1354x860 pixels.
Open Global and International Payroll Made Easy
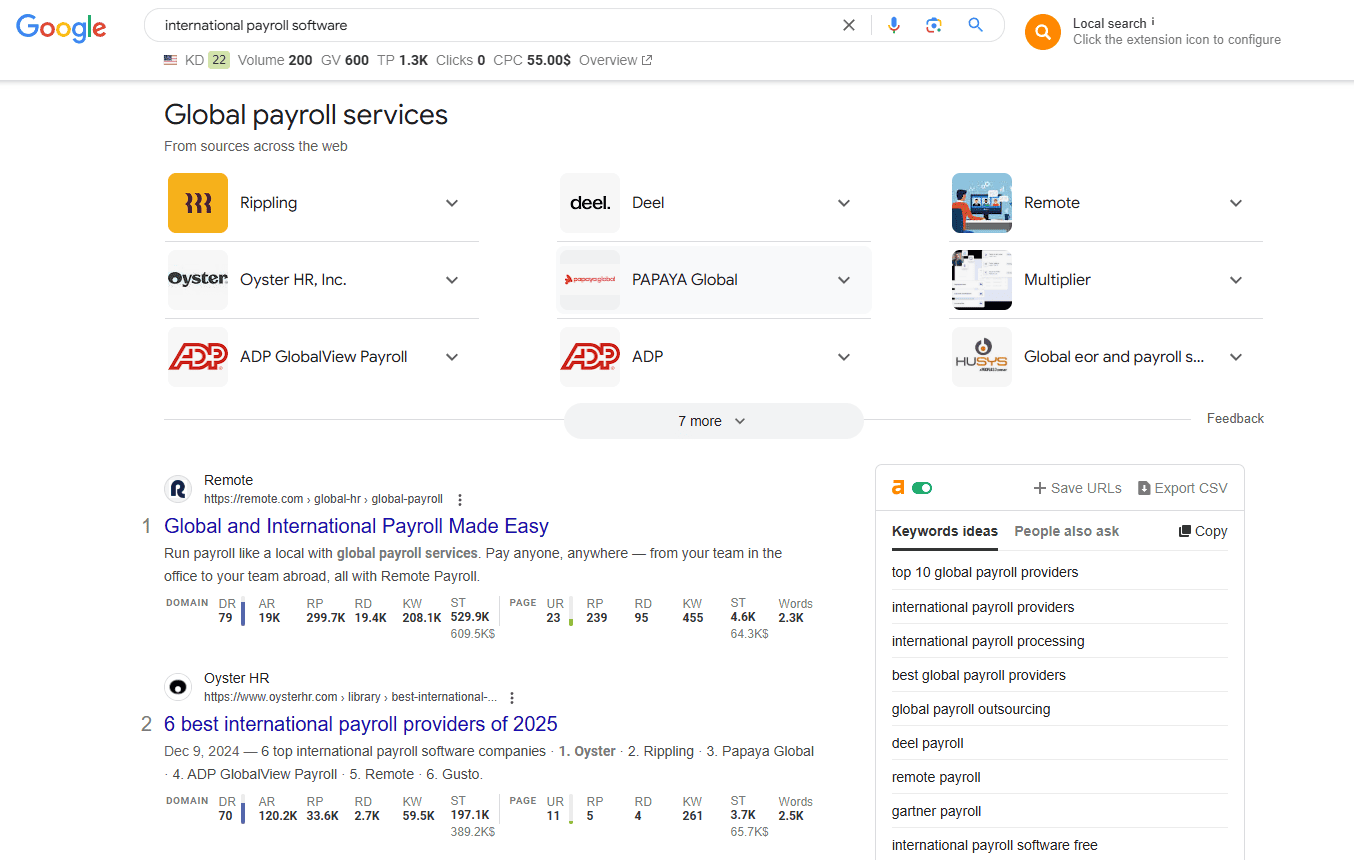pyautogui.click(x=356, y=526)
